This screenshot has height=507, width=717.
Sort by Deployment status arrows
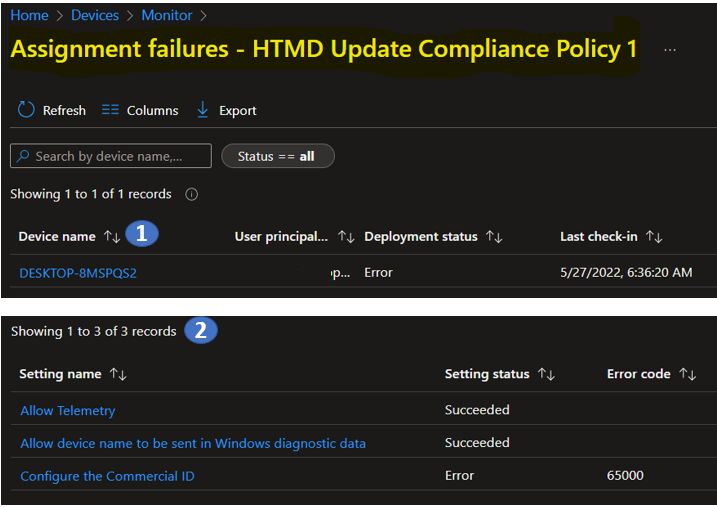click(x=494, y=236)
